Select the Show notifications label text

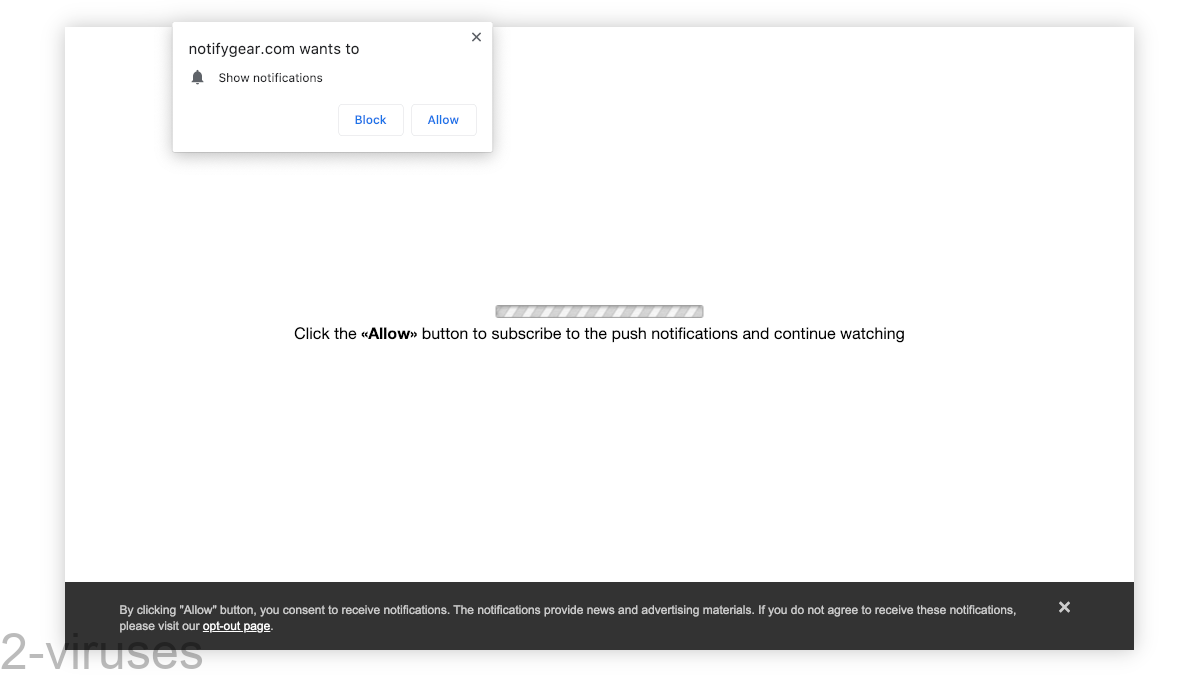tap(270, 77)
